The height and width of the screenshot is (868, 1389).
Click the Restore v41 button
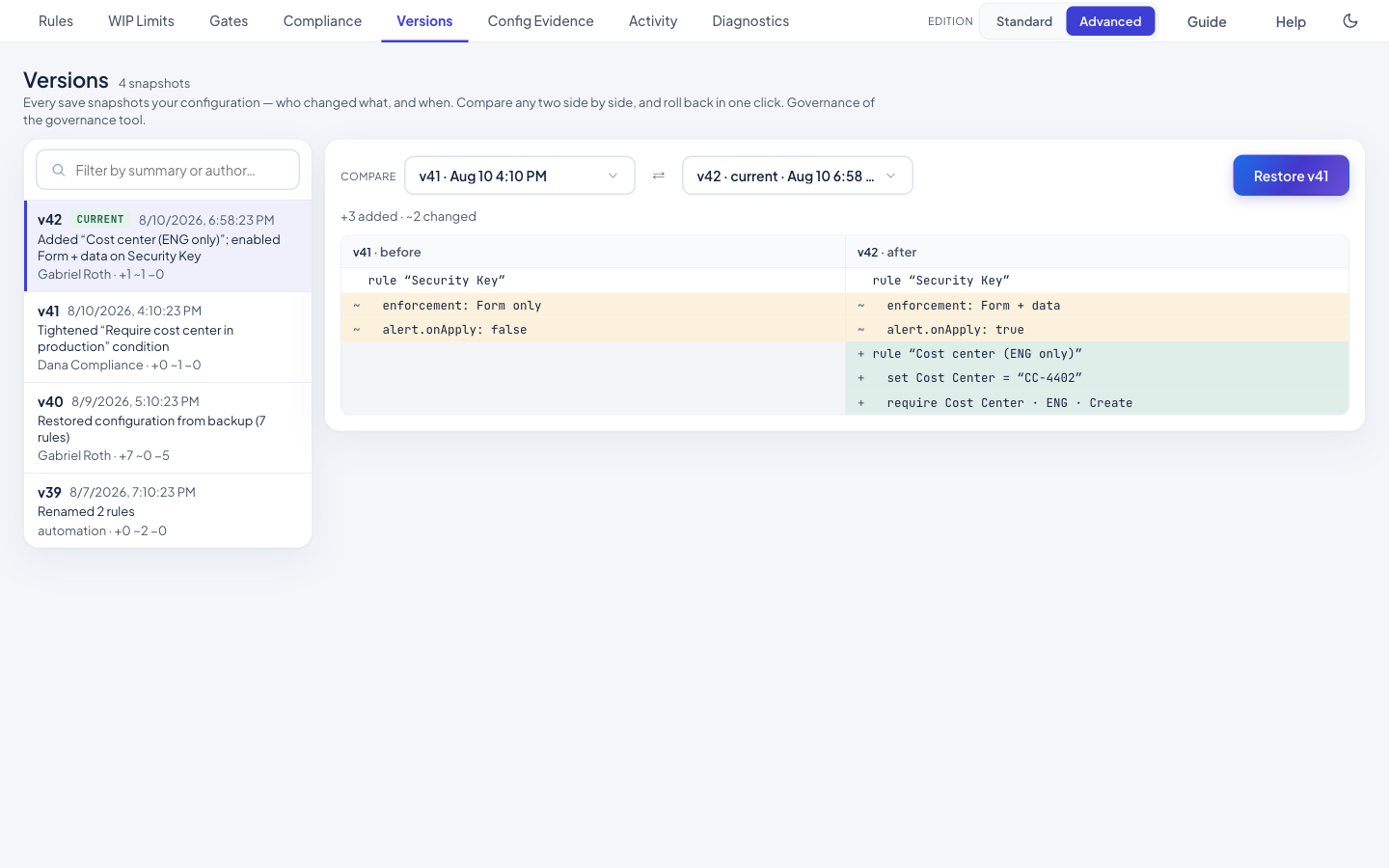[1291, 176]
